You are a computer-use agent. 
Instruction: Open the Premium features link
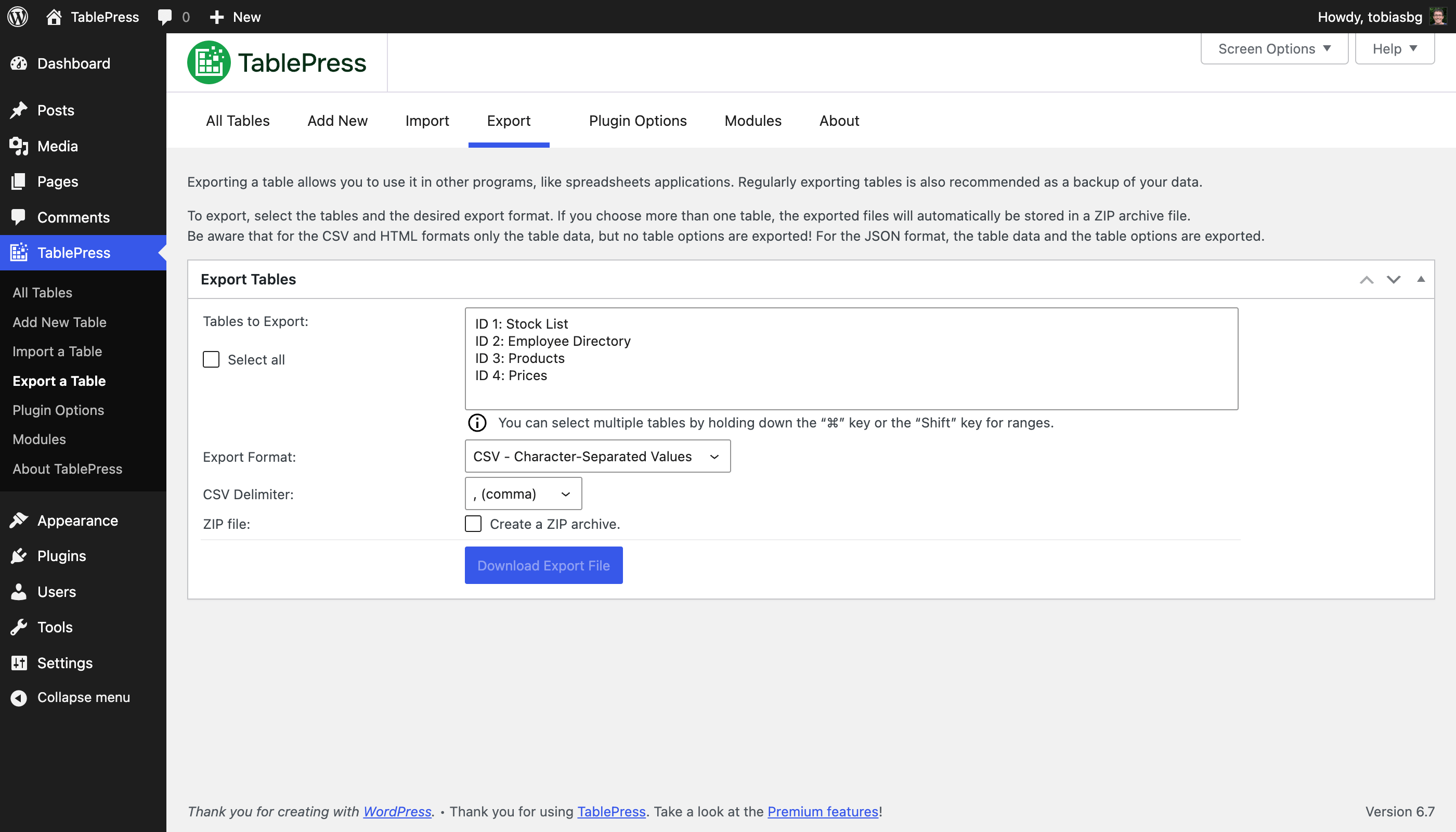coord(822,811)
